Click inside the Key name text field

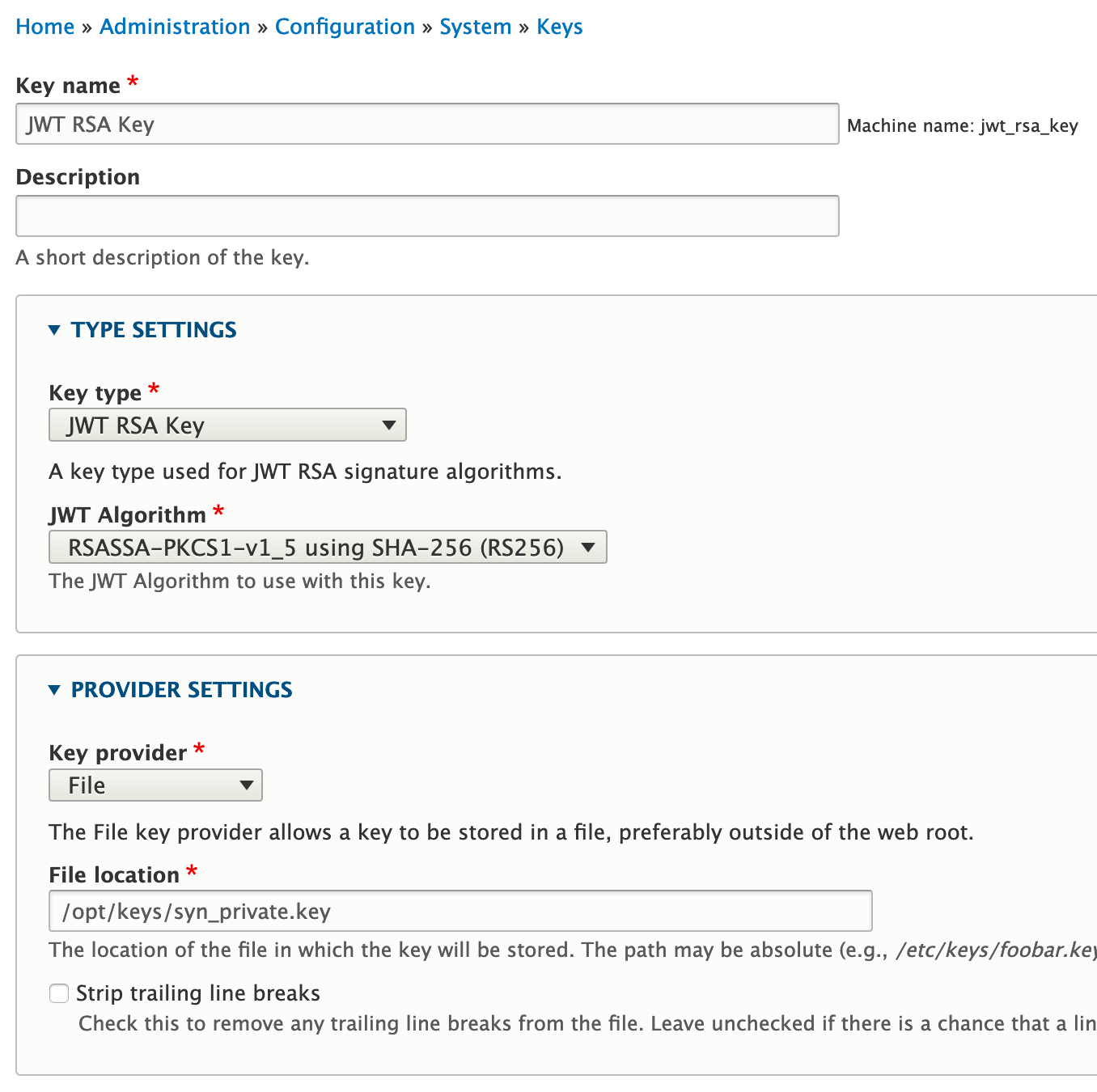coord(426,124)
